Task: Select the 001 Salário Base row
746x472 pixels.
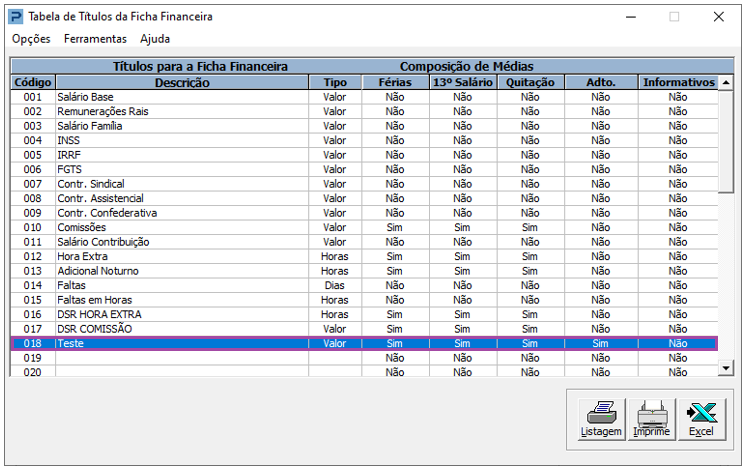Action: point(182,97)
